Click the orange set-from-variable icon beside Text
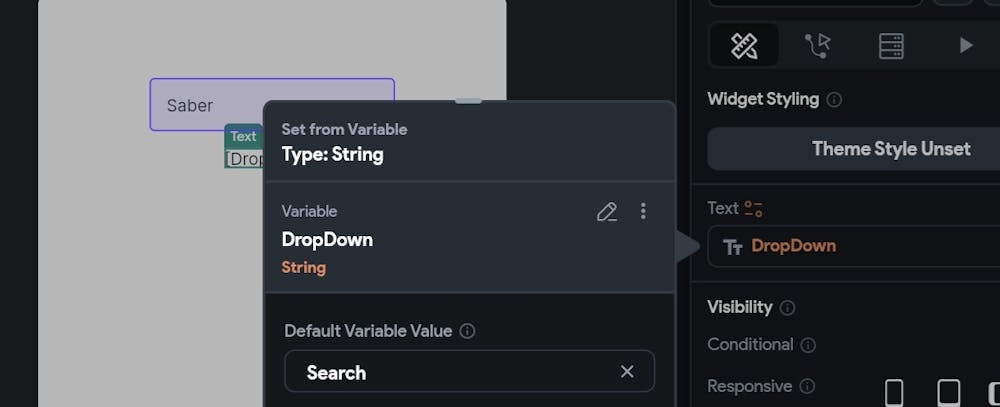Viewport: 1000px width, 407px height. coord(753,209)
